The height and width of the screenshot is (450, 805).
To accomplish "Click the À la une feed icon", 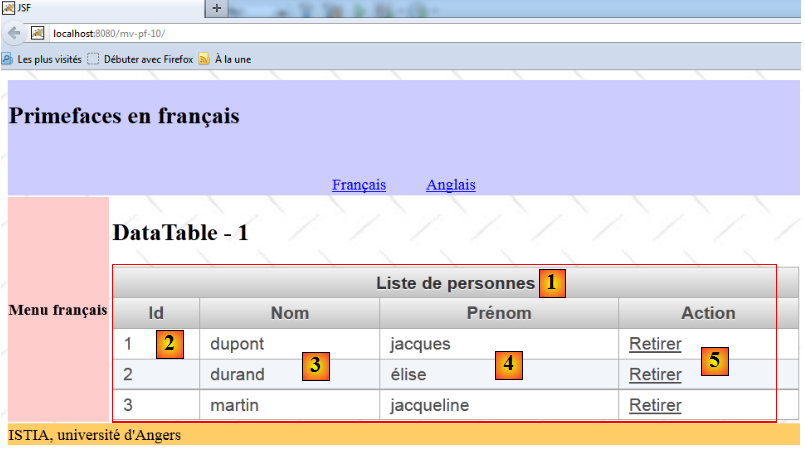I will coord(204,59).
